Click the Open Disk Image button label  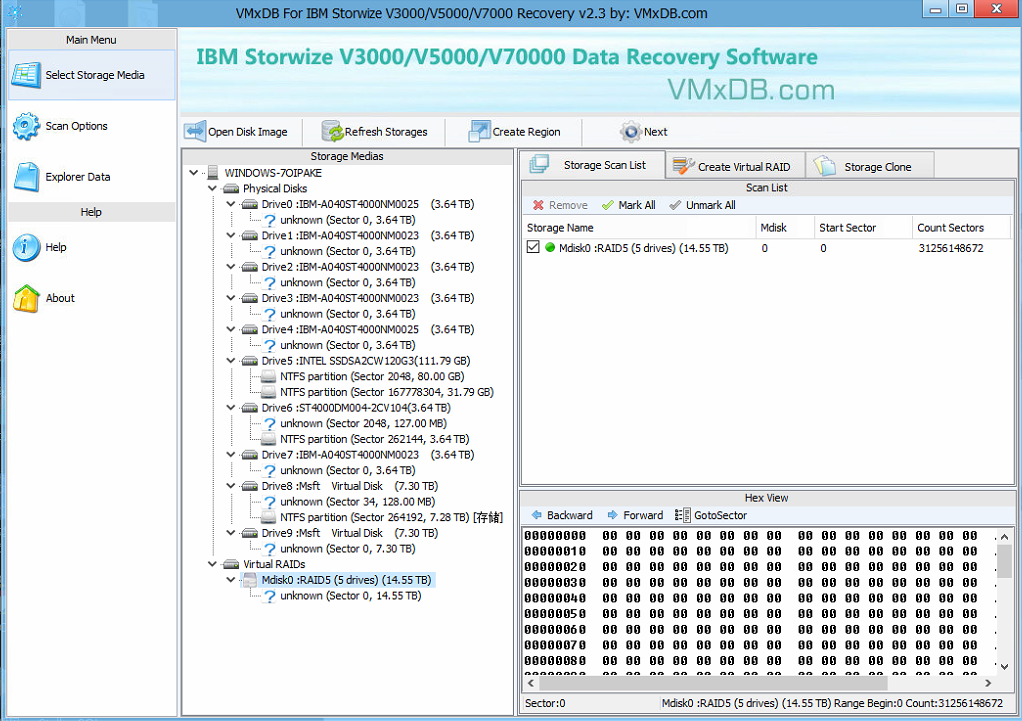click(x=248, y=132)
